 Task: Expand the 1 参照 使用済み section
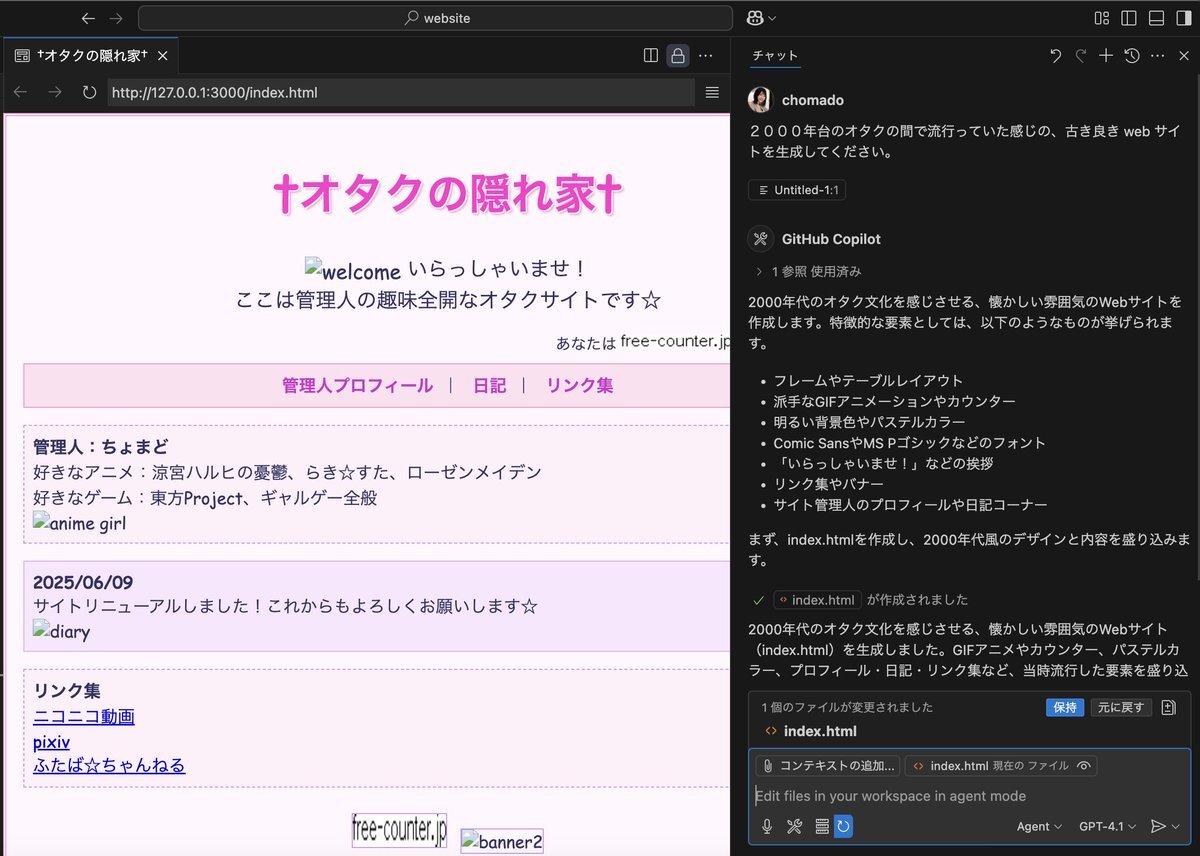click(x=809, y=271)
